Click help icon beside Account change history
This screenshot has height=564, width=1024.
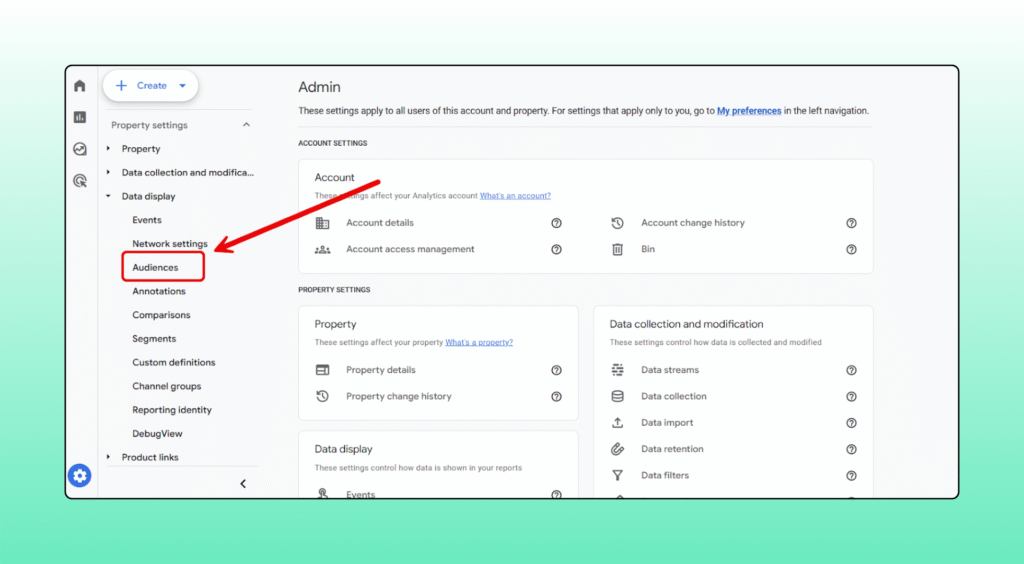tap(851, 223)
